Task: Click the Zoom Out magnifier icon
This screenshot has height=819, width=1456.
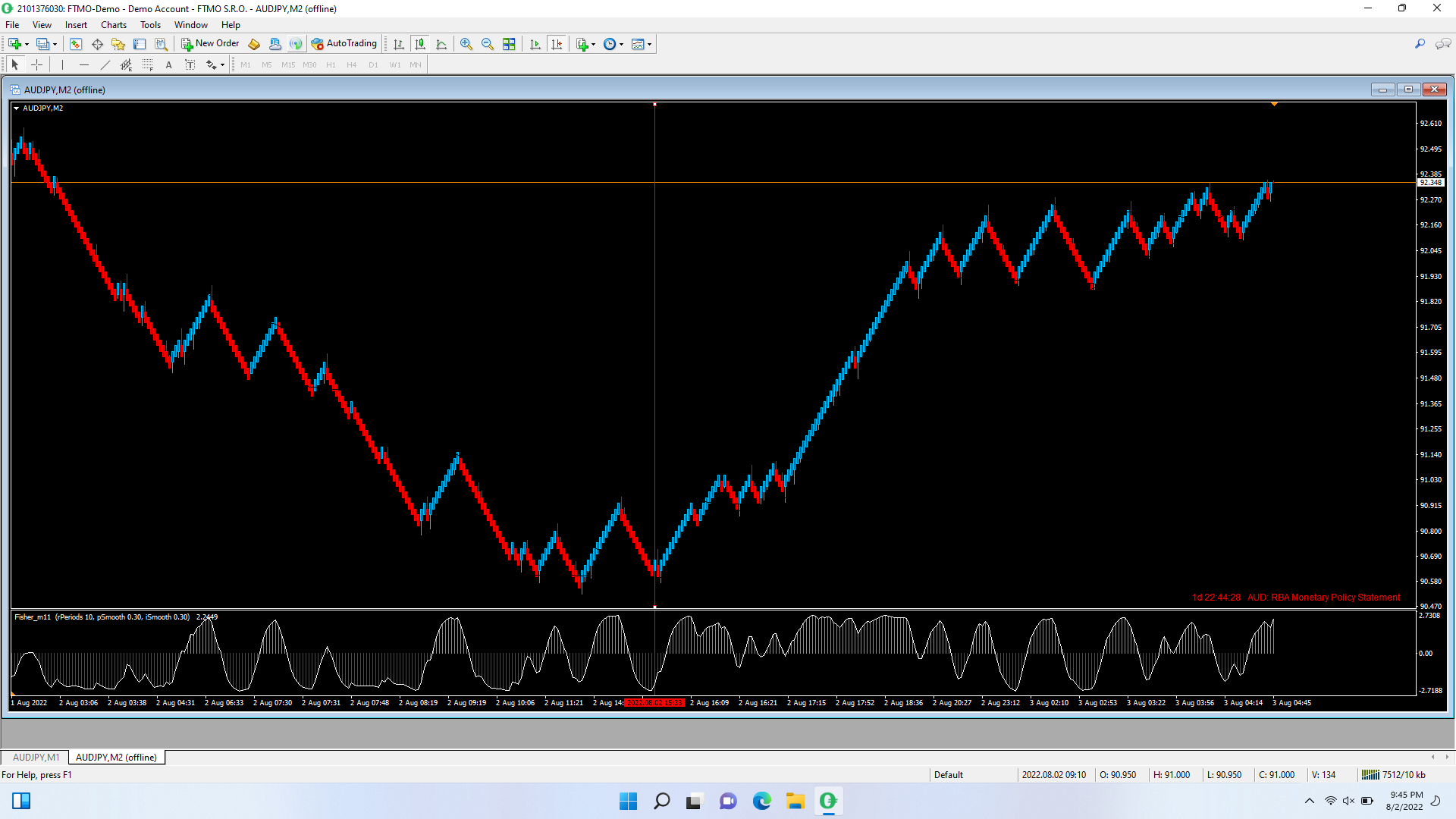Action: [488, 44]
